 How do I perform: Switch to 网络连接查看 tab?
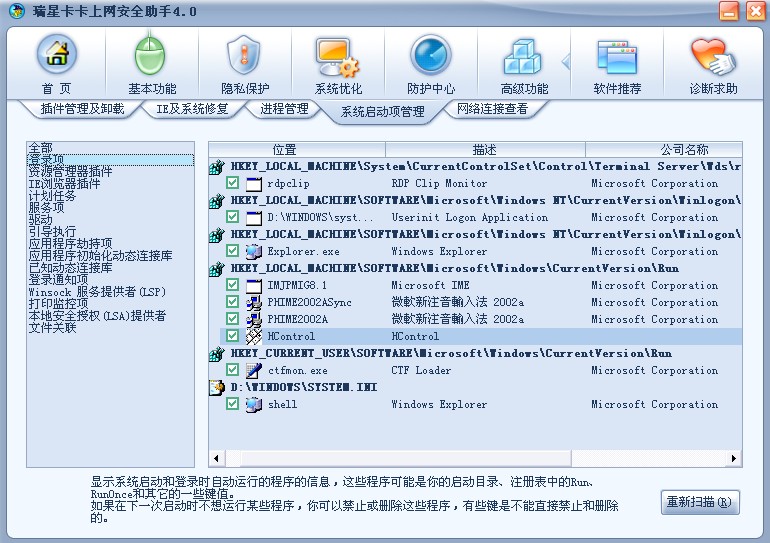click(x=492, y=109)
